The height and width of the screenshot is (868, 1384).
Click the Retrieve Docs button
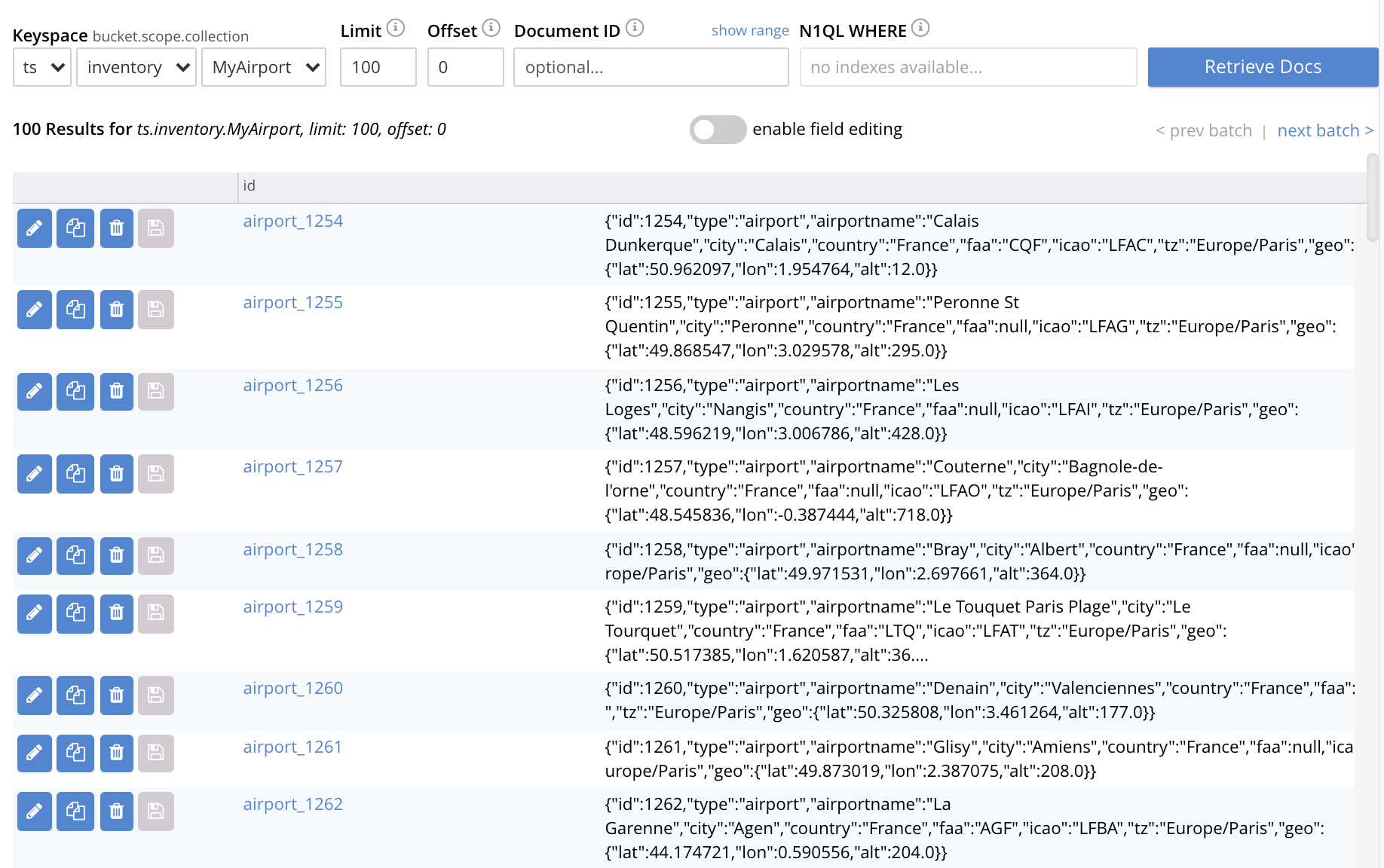tap(1263, 67)
